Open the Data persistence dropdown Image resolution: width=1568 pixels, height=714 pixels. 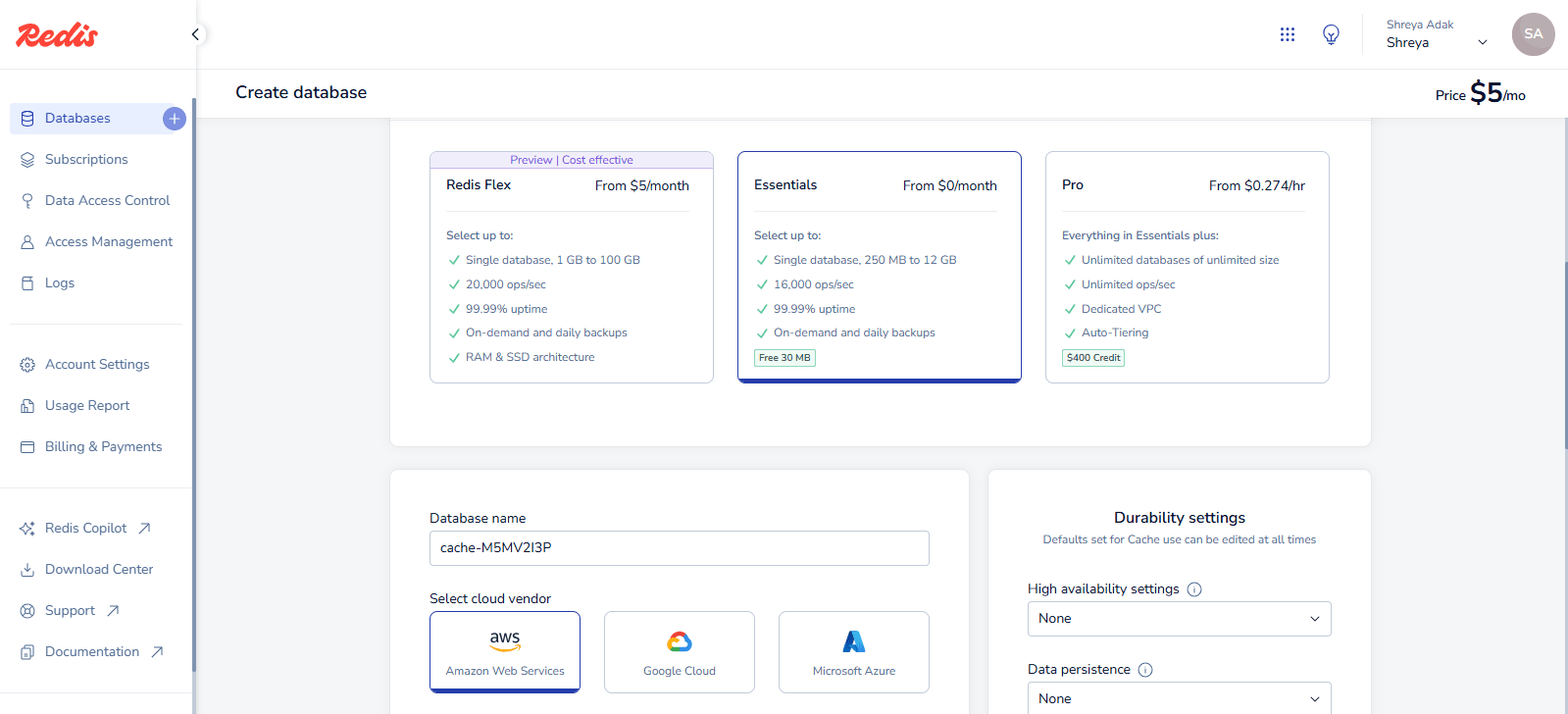1180,698
